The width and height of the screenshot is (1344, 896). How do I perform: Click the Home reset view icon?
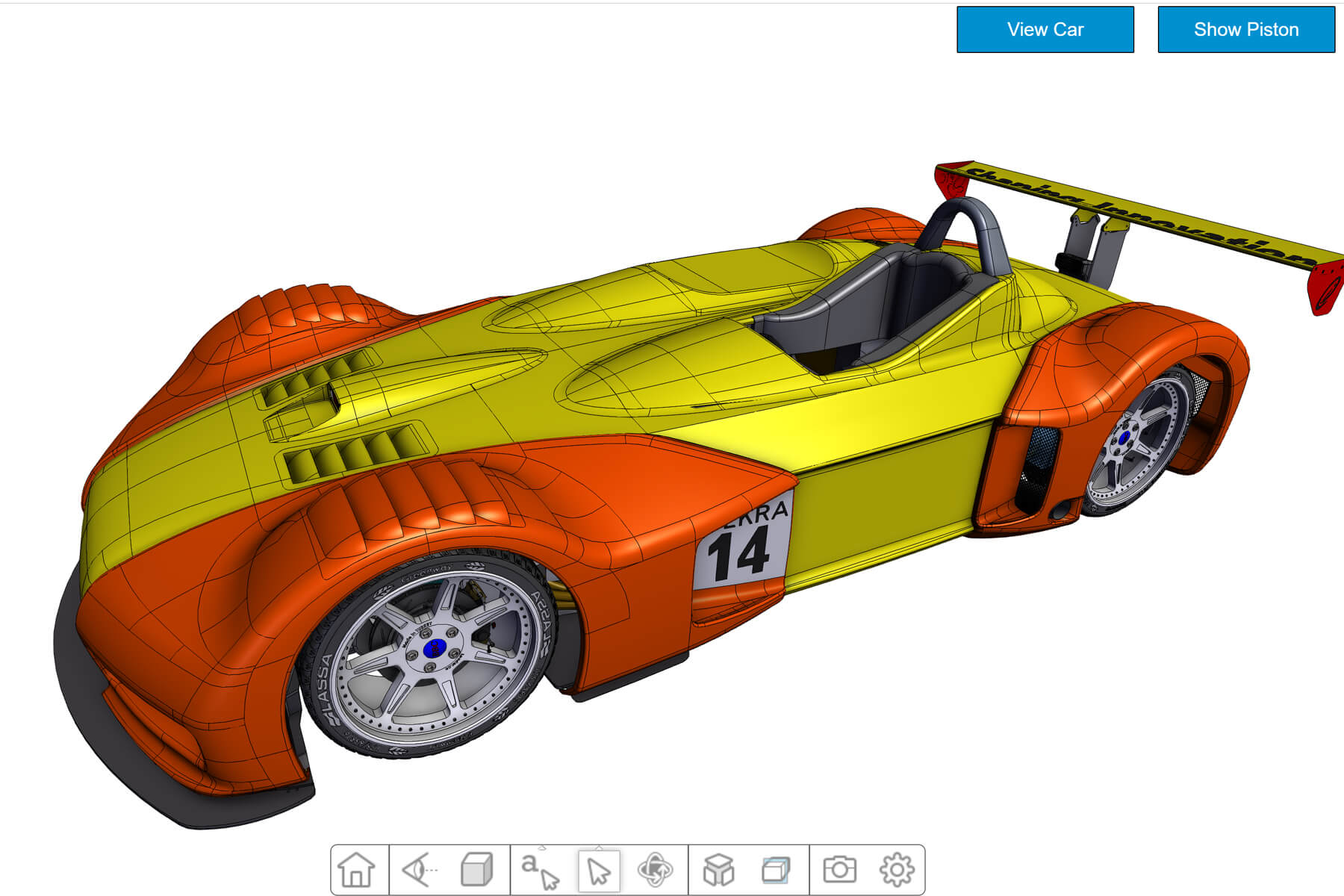pos(356,870)
